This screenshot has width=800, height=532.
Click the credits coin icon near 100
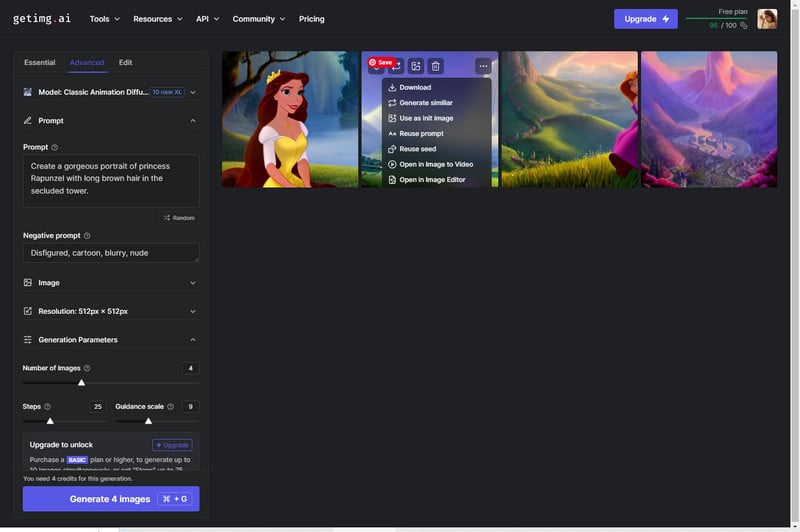[x=743, y=26]
